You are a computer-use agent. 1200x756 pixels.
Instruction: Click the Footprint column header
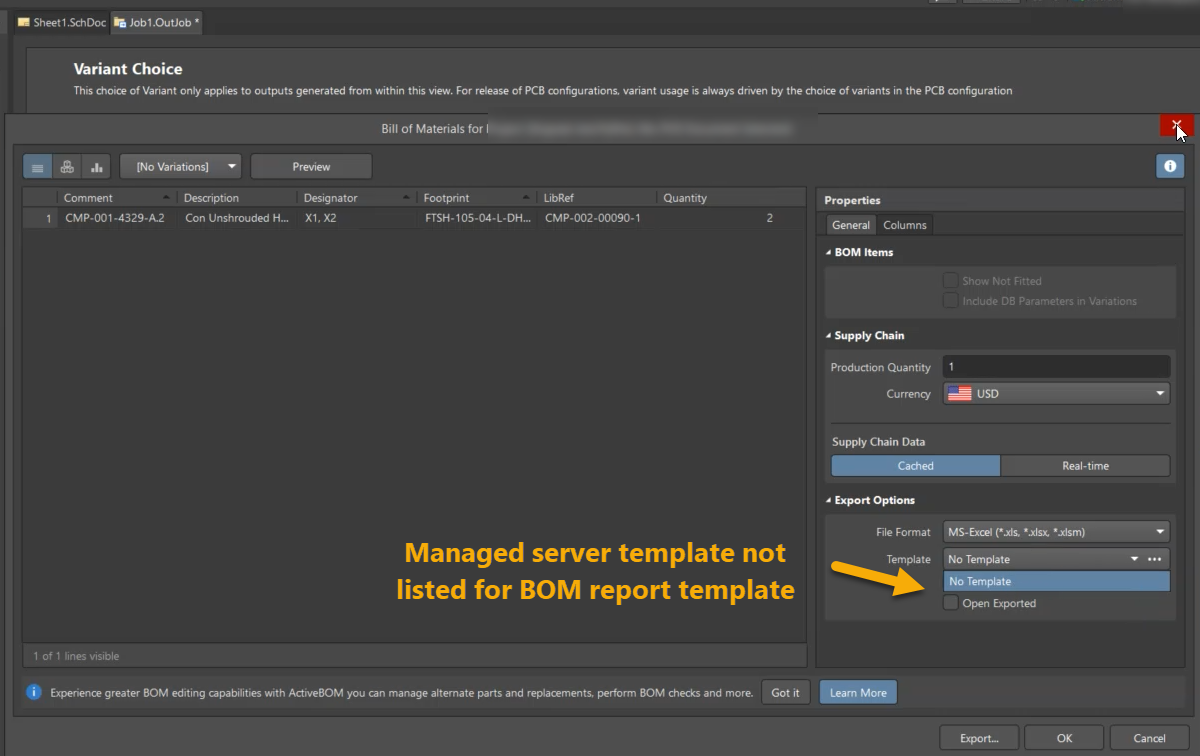[x=476, y=198]
